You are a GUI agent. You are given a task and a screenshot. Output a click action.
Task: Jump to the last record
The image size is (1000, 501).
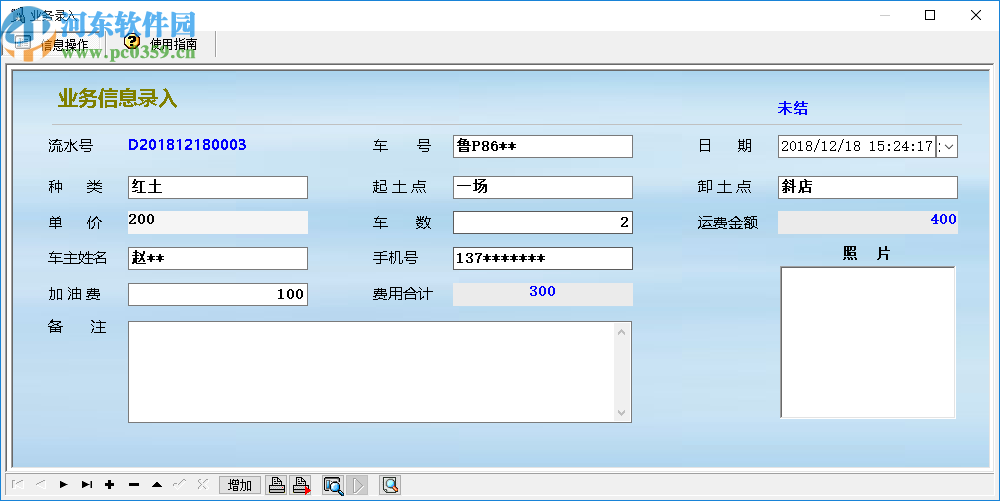pos(87,485)
